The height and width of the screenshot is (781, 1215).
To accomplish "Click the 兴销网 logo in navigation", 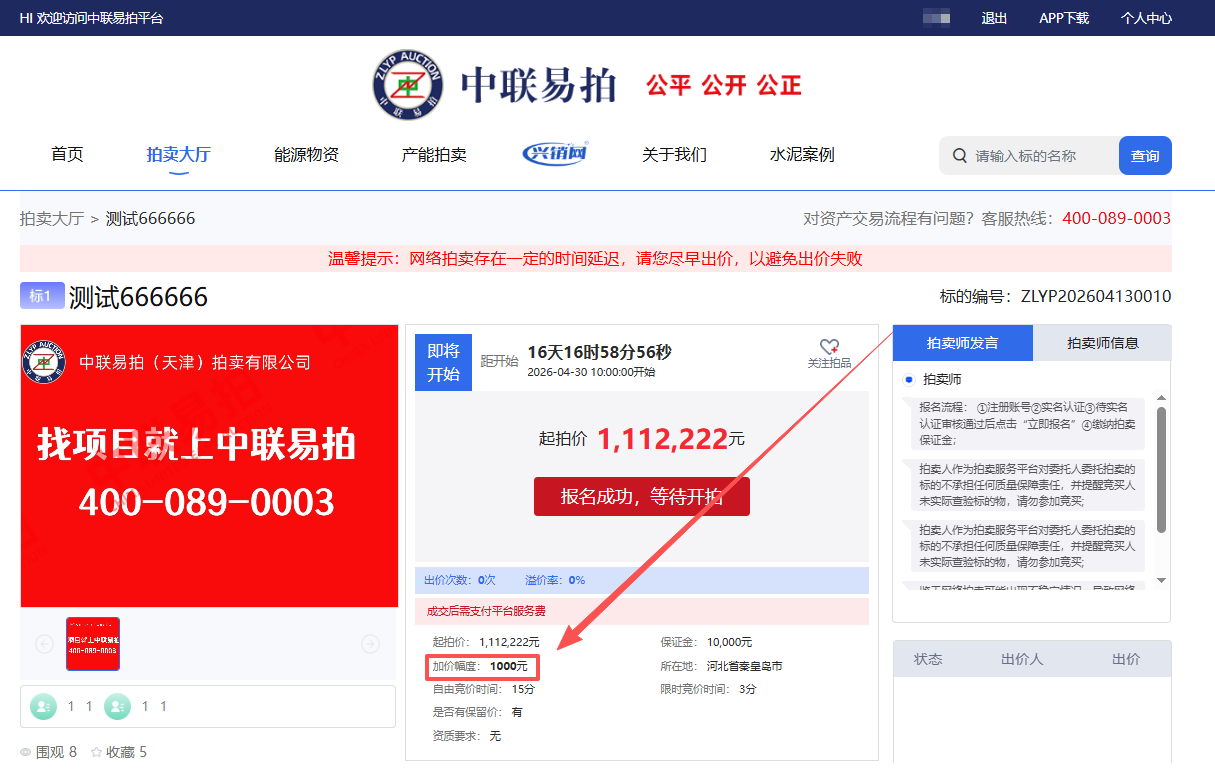I will click(x=555, y=154).
